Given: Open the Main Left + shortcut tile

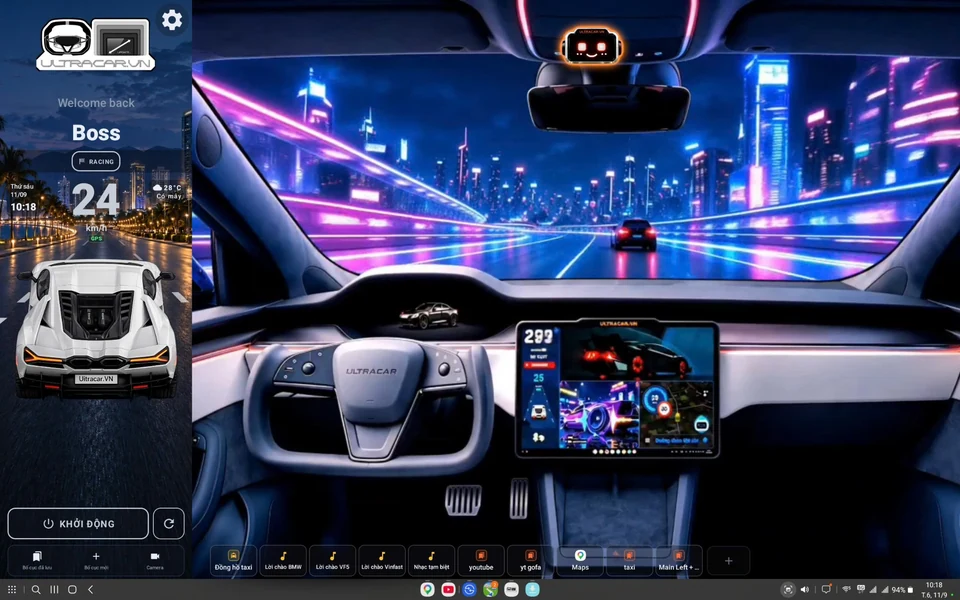Looking at the screenshot, I should tap(679, 560).
